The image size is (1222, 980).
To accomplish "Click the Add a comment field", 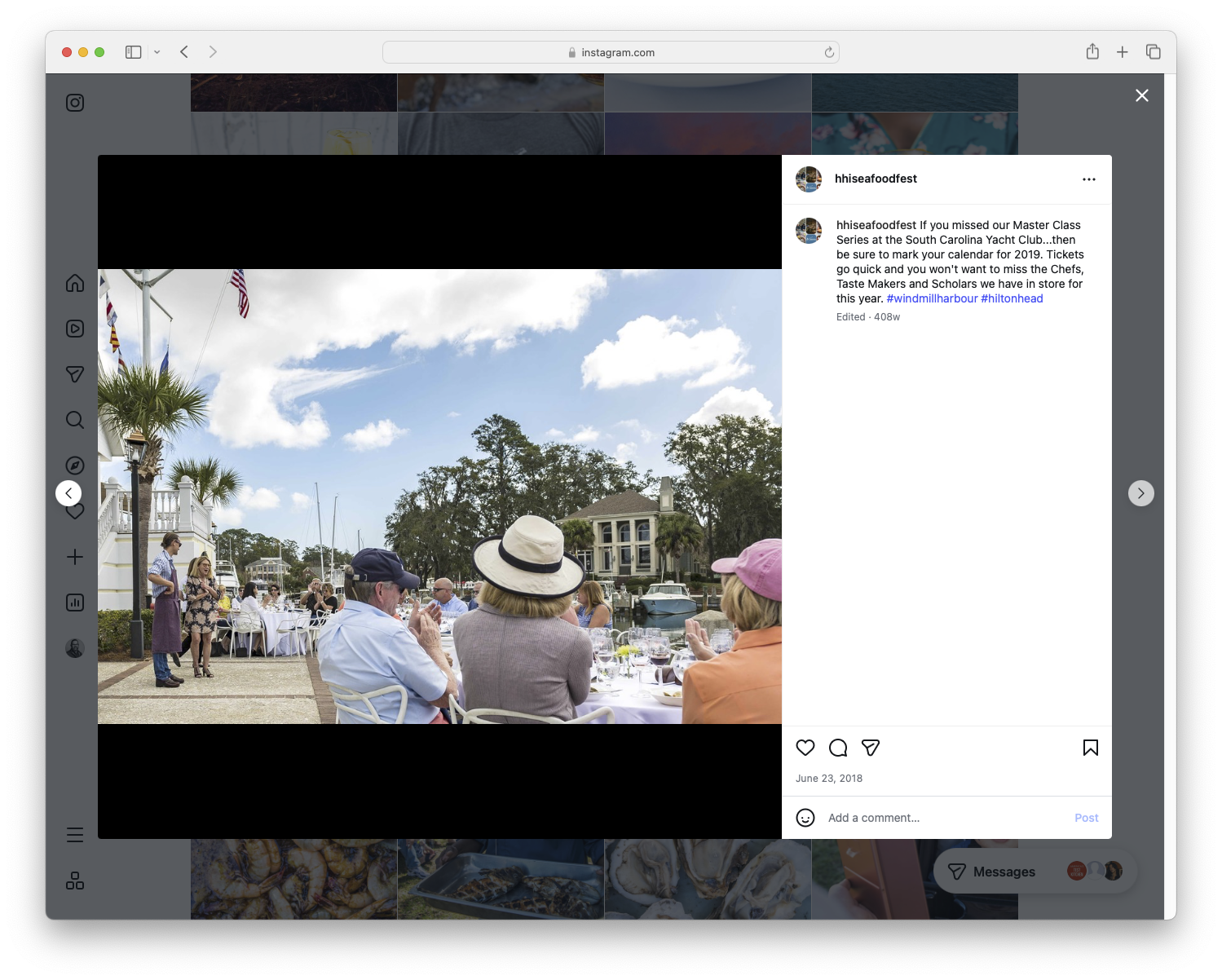I will [x=897, y=817].
